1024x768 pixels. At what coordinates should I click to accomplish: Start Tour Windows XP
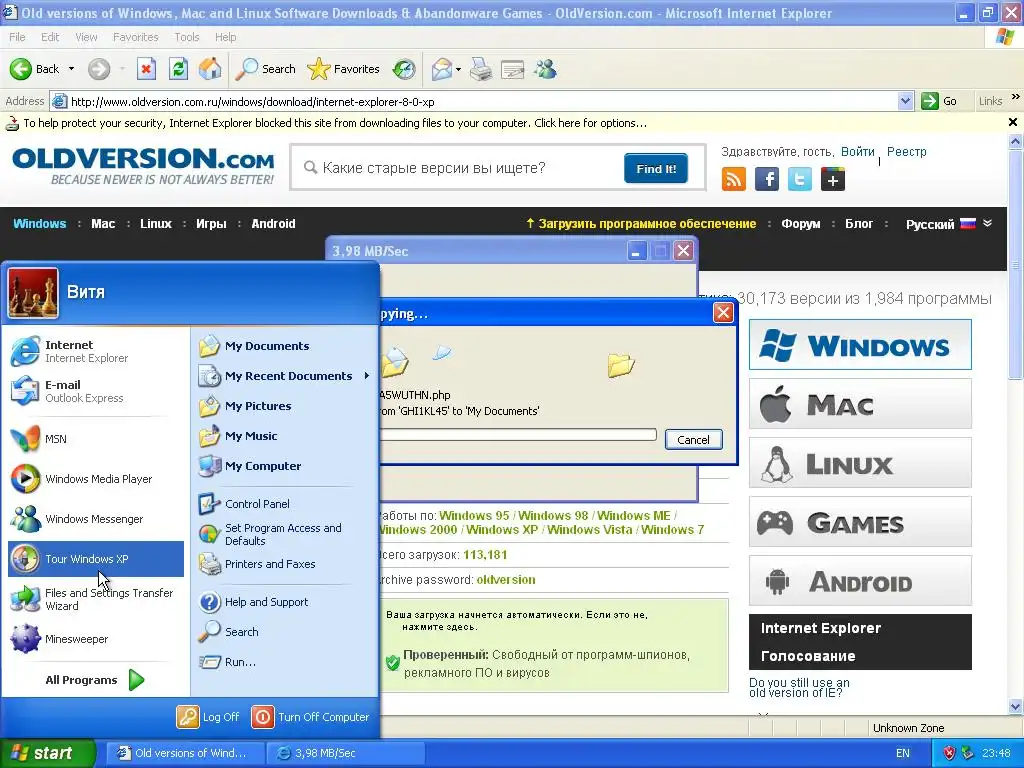click(x=96, y=559)
